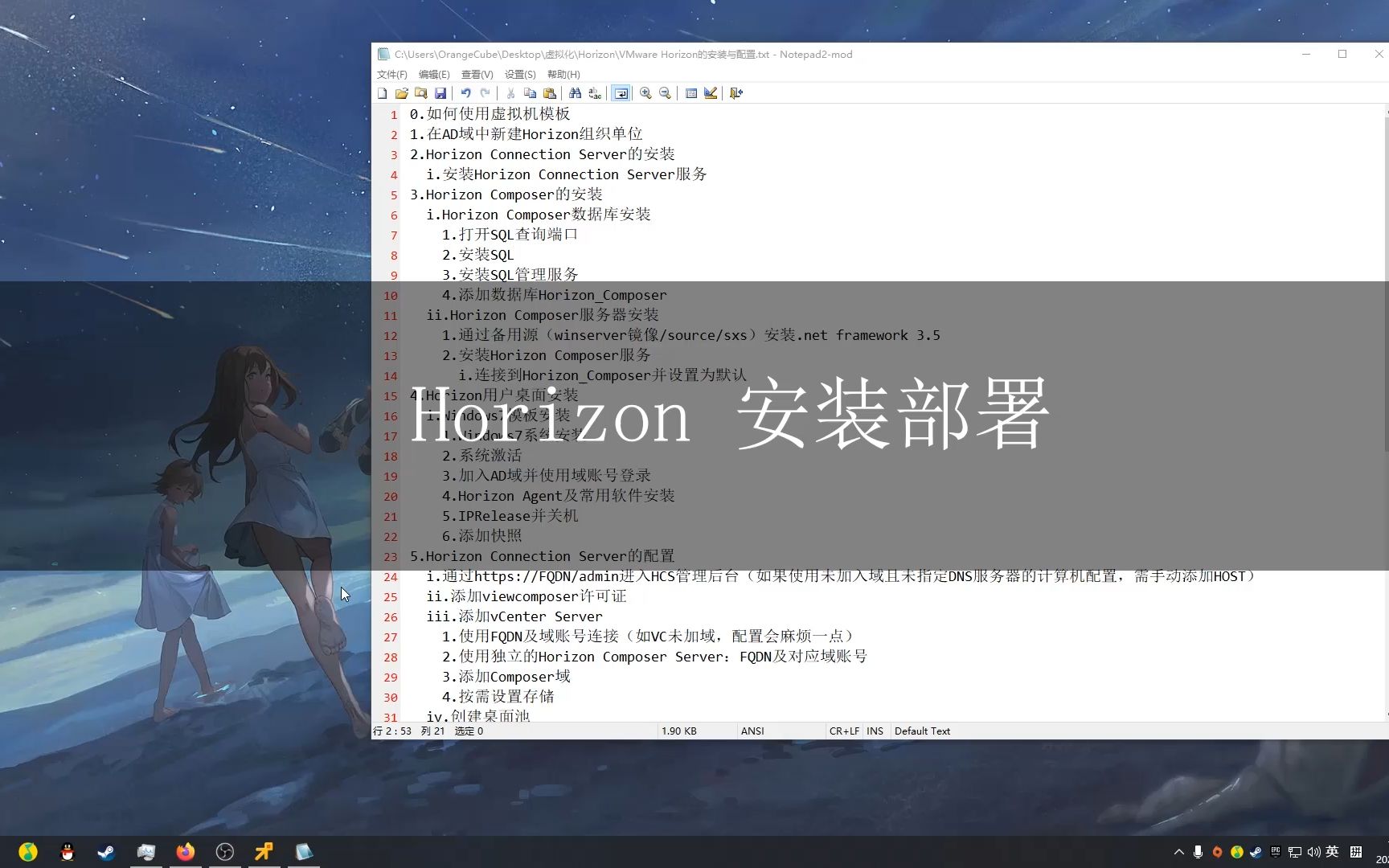Click line 7 打开SQL查询端口
This screenshot has height=868, width=1389.
[518, 235]
